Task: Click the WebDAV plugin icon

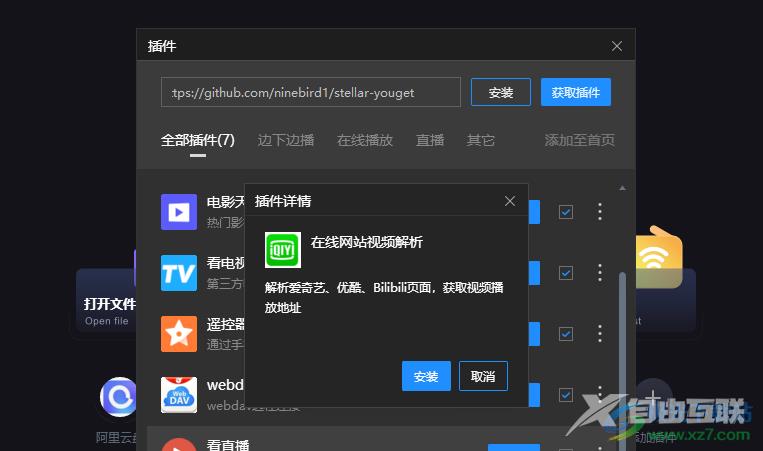Action: (x=179, y=395)
